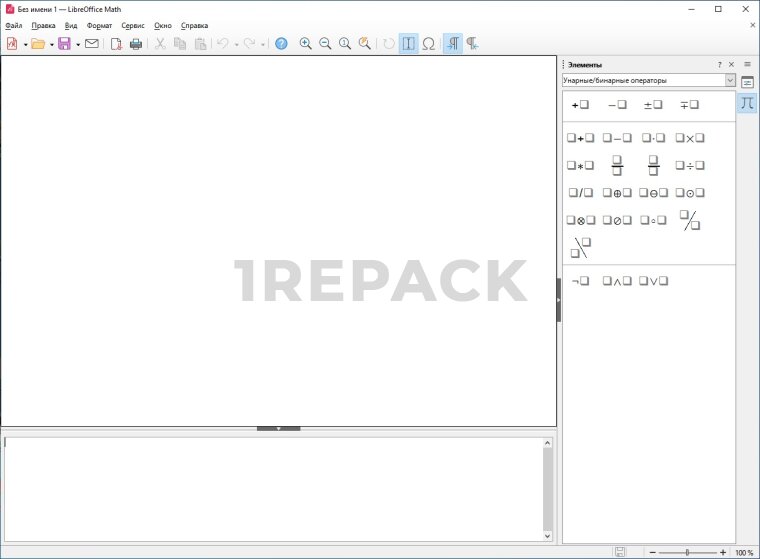Click the 100 % zoom level text
This screenshot has width=760, height=559.
click(x=744, y=552)
